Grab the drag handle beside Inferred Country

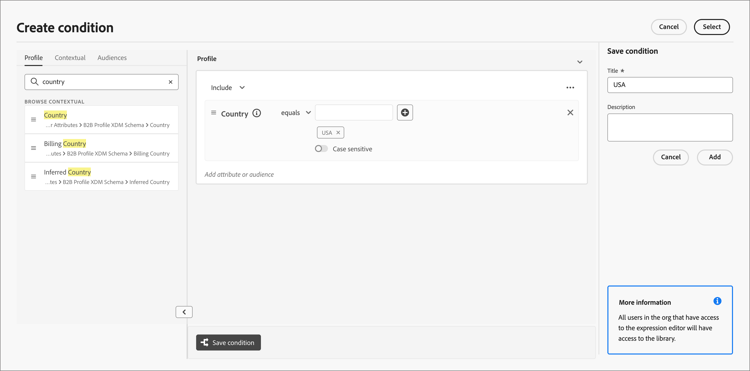[x=33, y=176]
